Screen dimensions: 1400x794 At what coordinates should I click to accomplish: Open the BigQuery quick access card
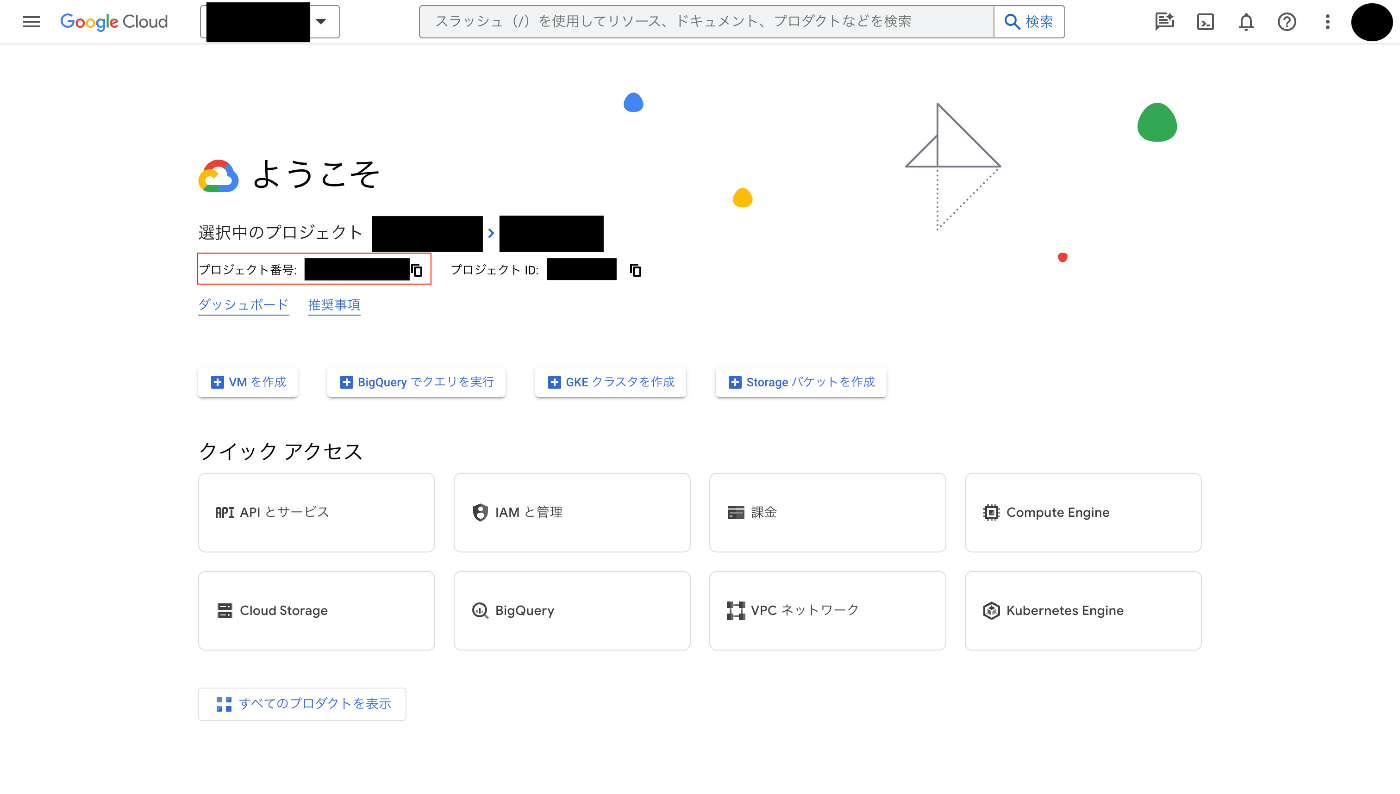[572, 610]
